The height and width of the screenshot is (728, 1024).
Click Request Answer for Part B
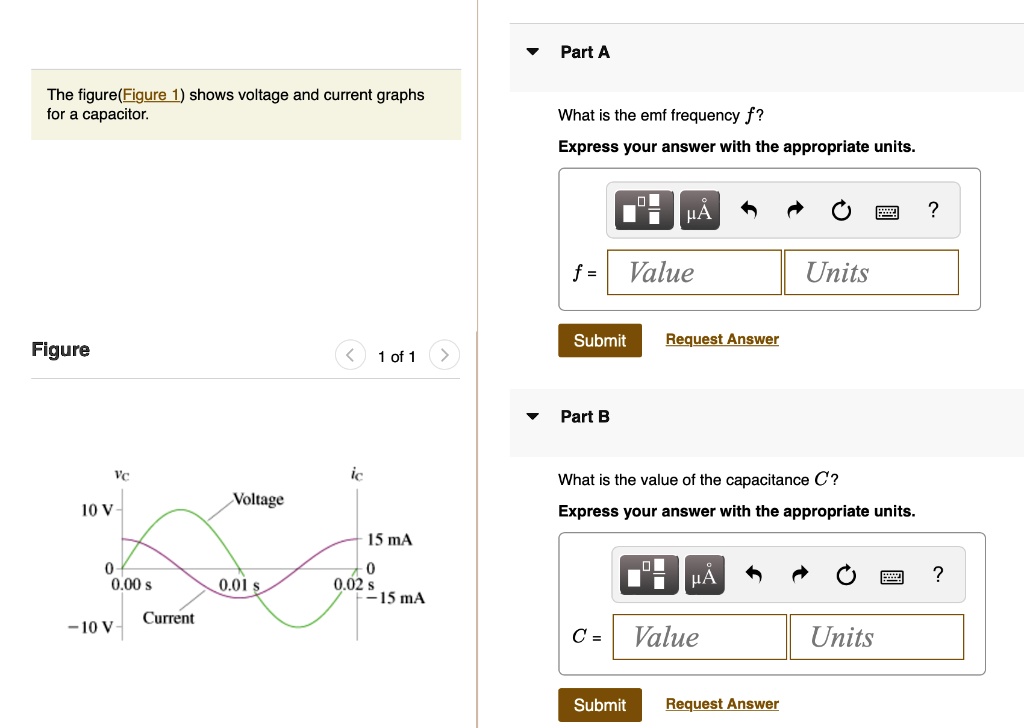tap(722, 704)
